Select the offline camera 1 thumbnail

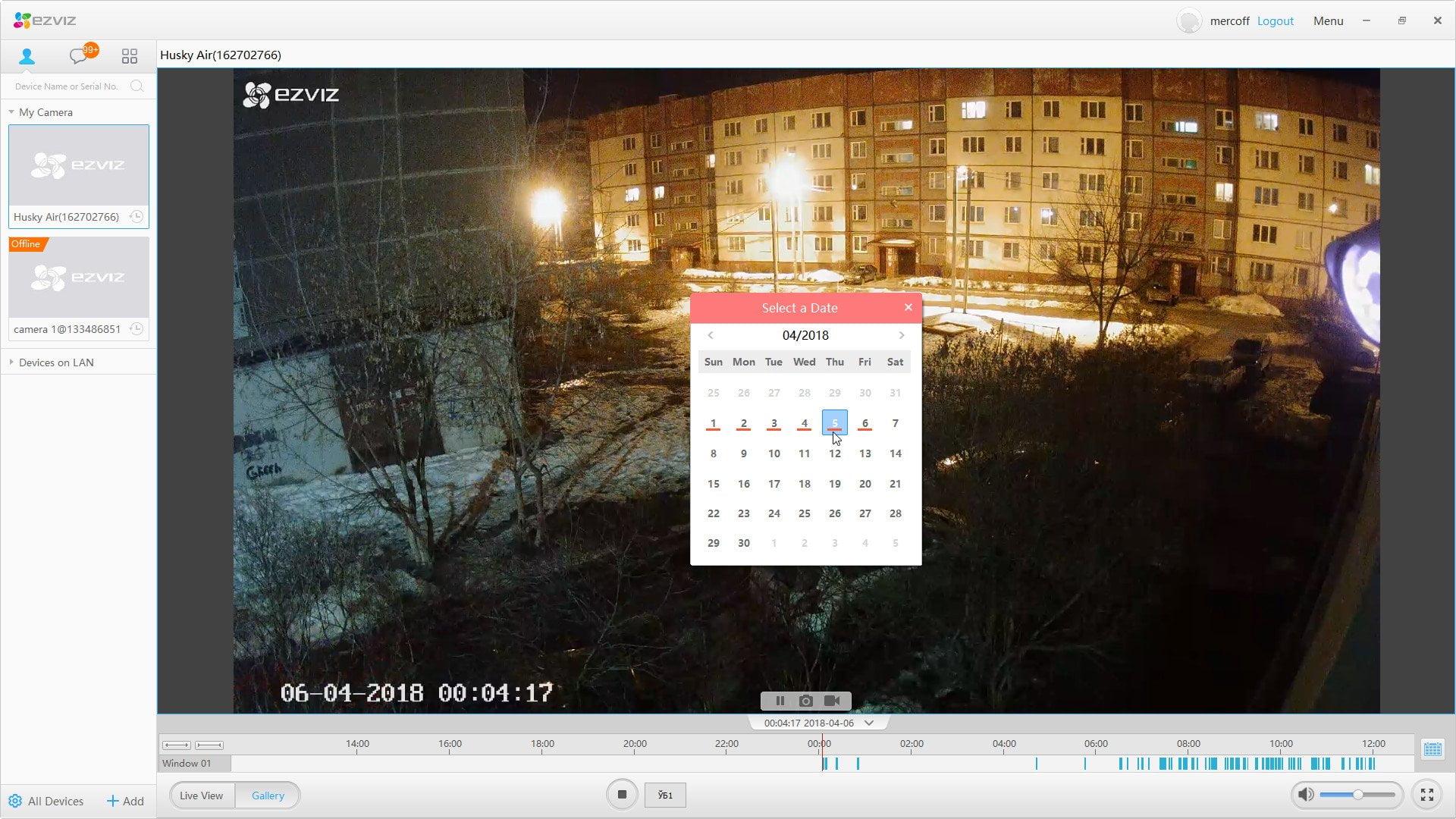click(79, 278)
